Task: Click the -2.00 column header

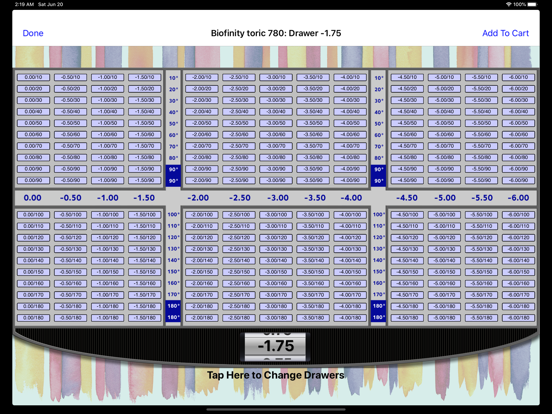Action: tap(198, 198)
